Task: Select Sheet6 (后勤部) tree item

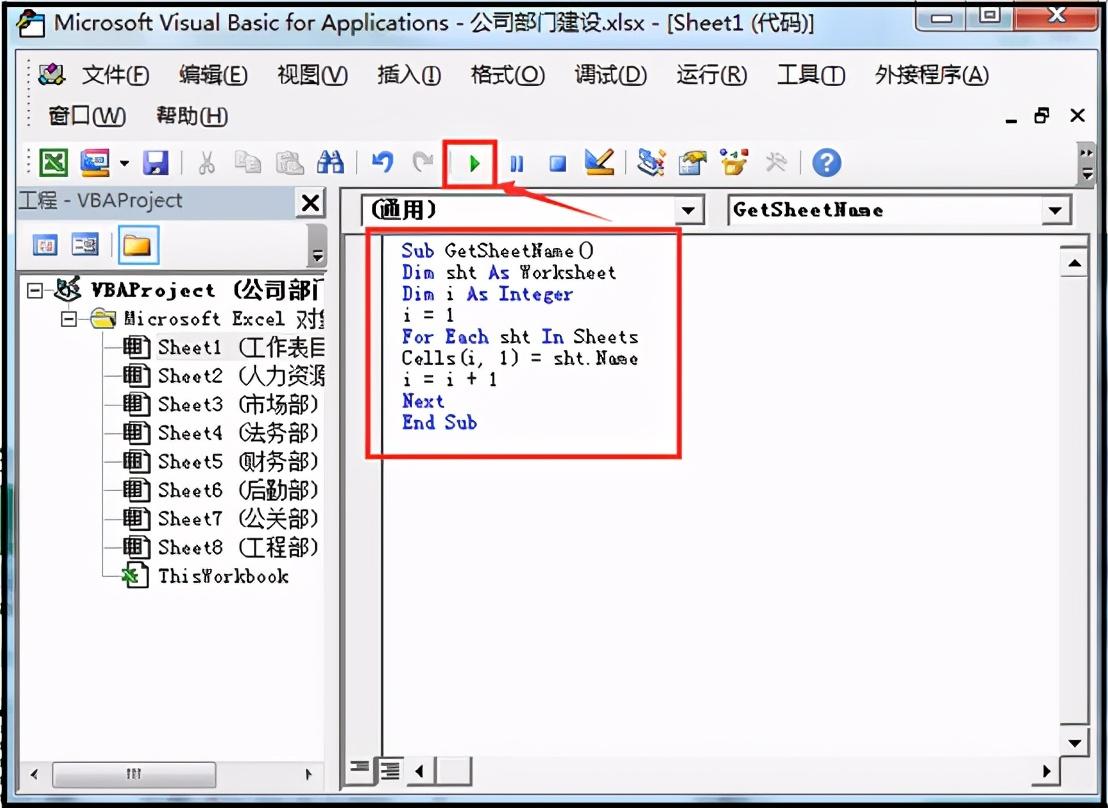Action: (220, 490)
